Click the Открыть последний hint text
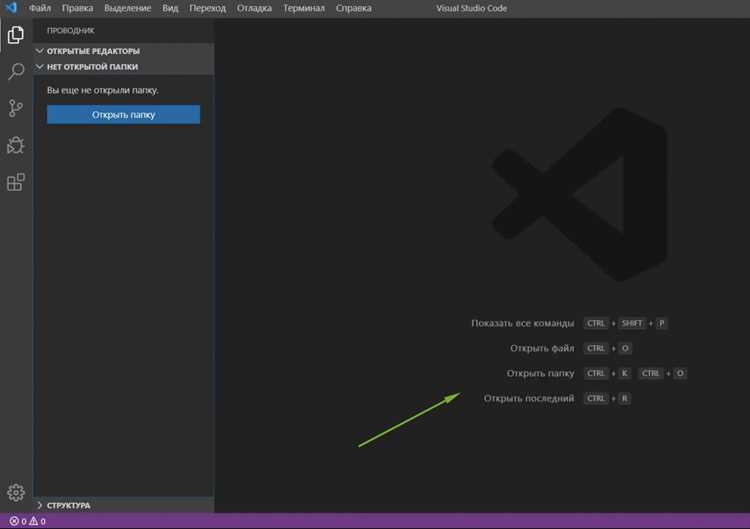750x529 pixels. [529, 398]
